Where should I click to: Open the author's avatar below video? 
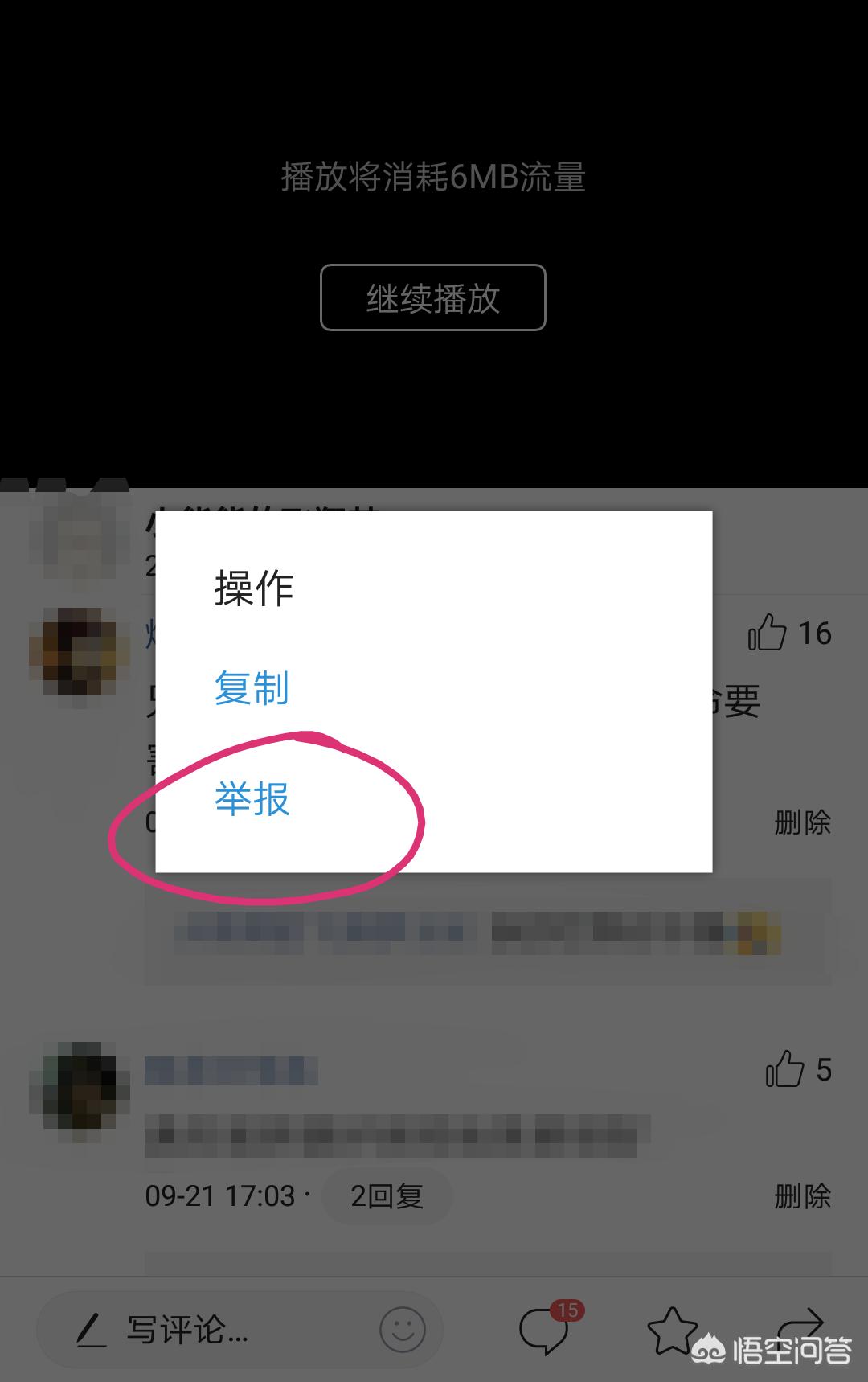79,531
